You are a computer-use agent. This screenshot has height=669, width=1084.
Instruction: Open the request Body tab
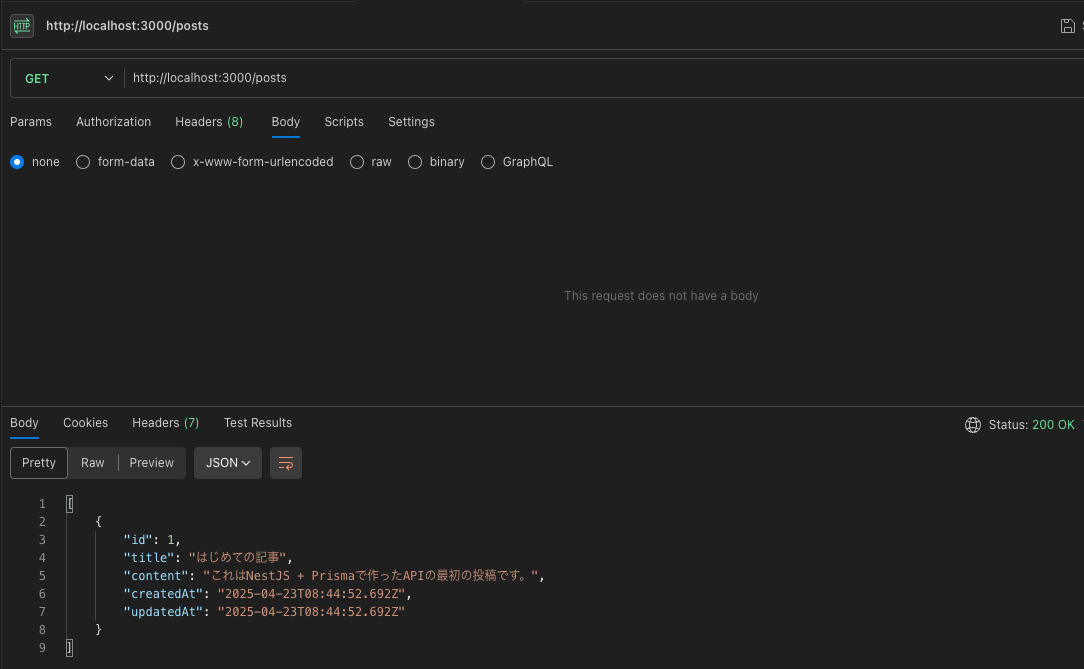pyautogui.click(x=286, y=122)
